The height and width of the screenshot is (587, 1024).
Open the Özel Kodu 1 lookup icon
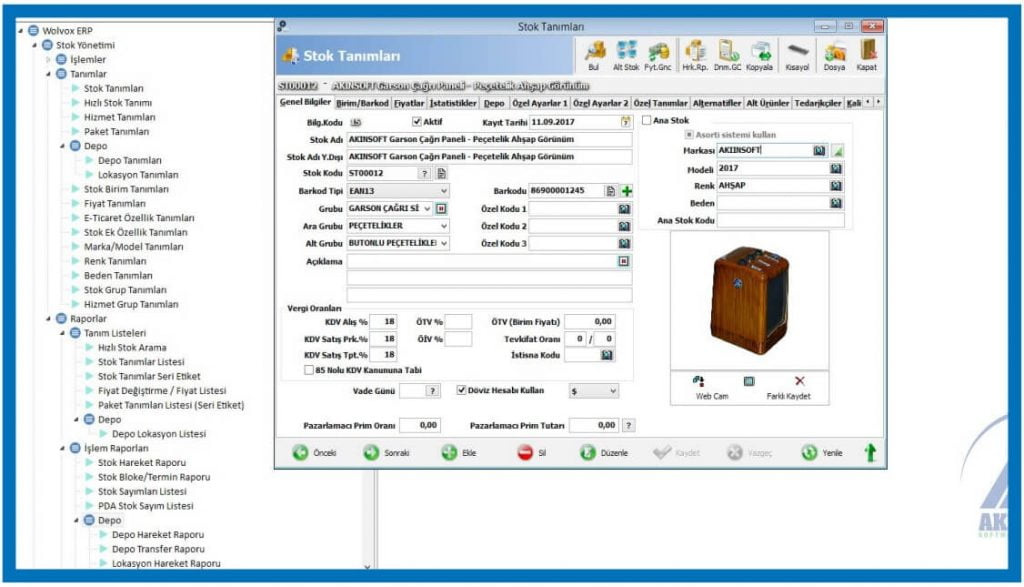click(x=624, y=209)
